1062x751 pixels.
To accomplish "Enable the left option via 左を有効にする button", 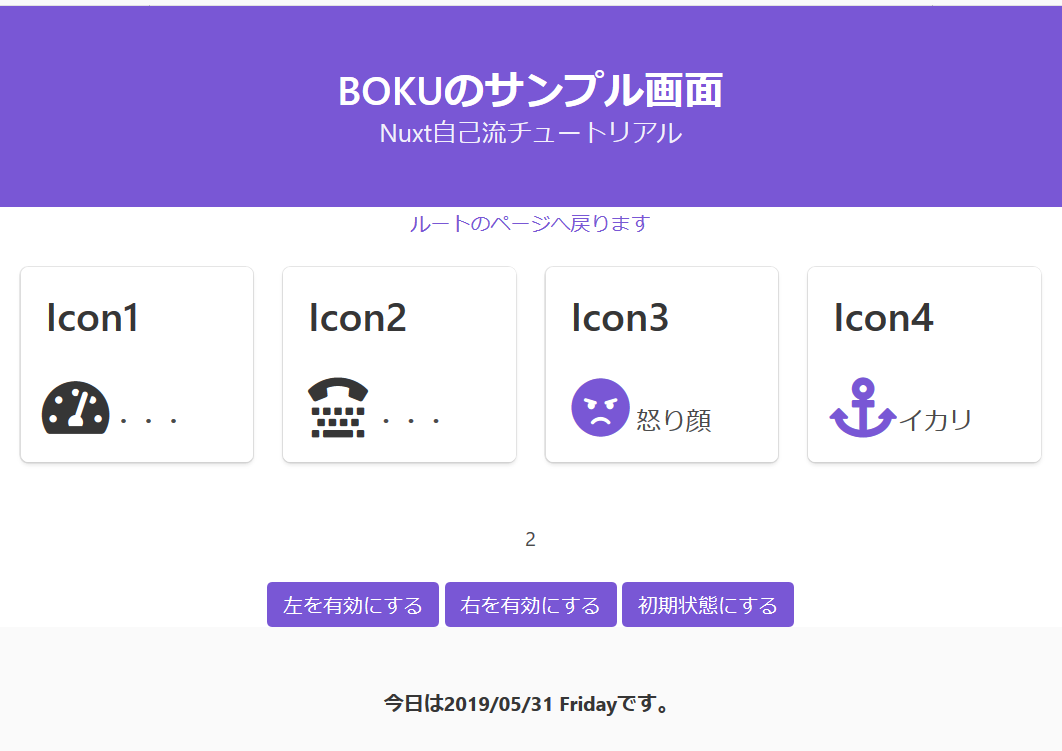I will [x=352, y=604].
